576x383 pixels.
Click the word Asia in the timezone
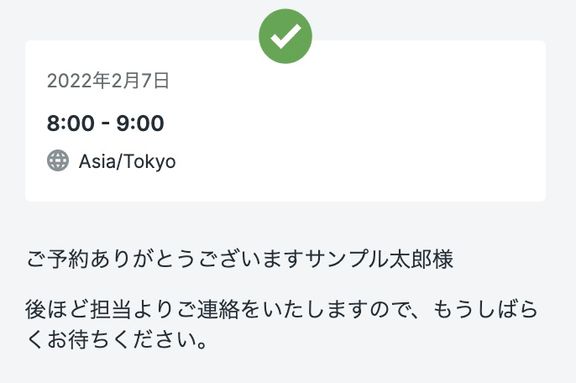pyautogui.click(x=97, y=161)
